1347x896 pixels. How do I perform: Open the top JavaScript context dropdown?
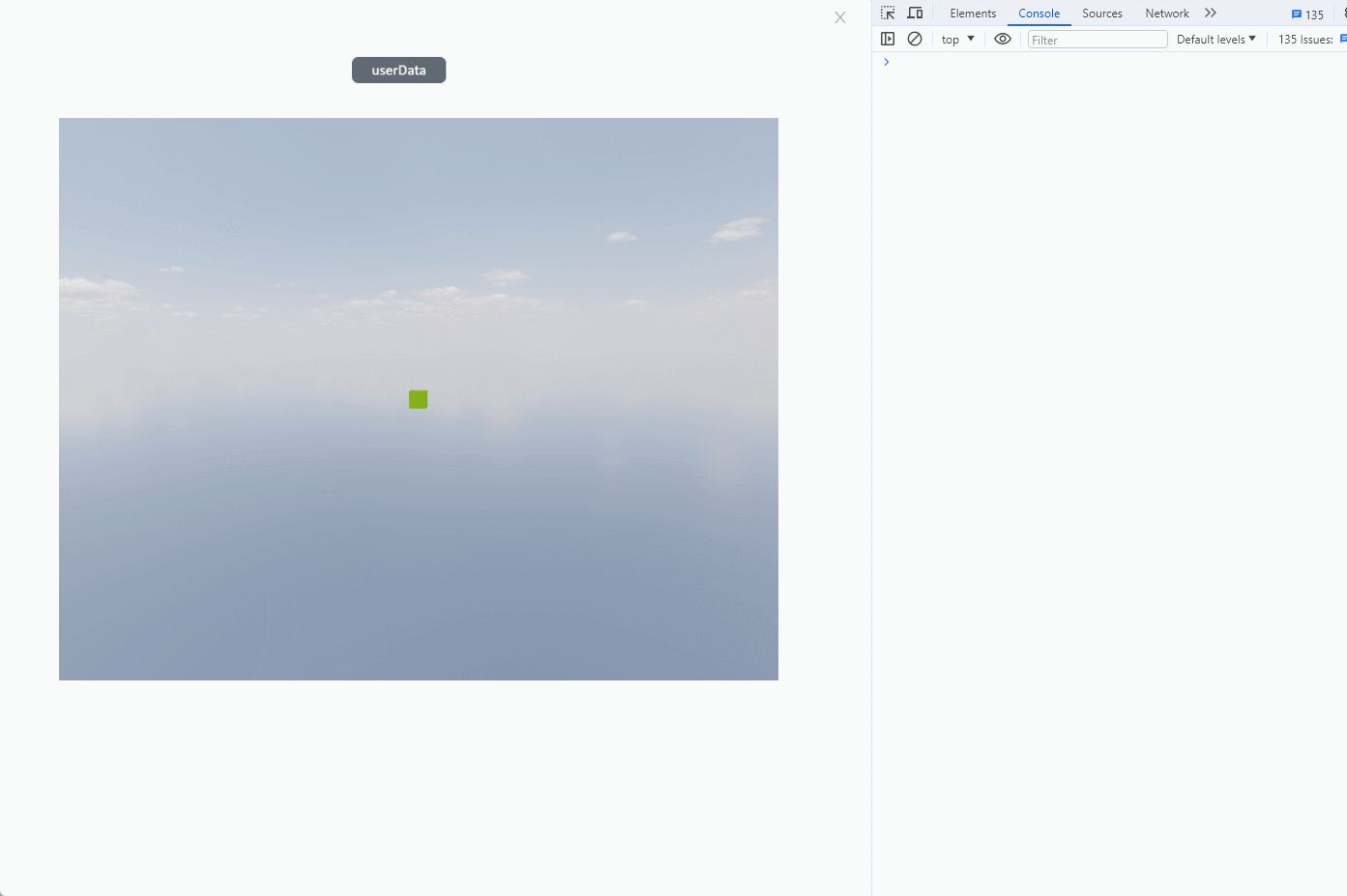pyautogui.click(x=957, y=40)
